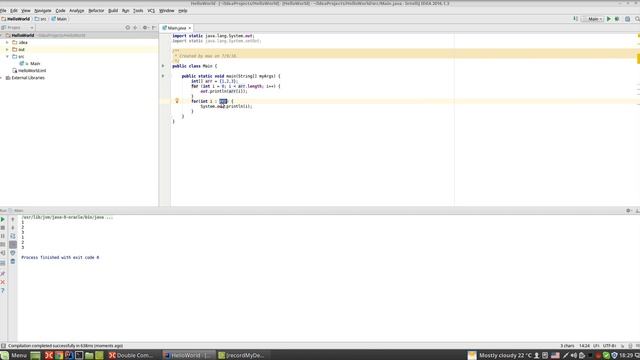Pin the Run tab
This screenshot has height=360, width=640.
click(x=3, y=273)
